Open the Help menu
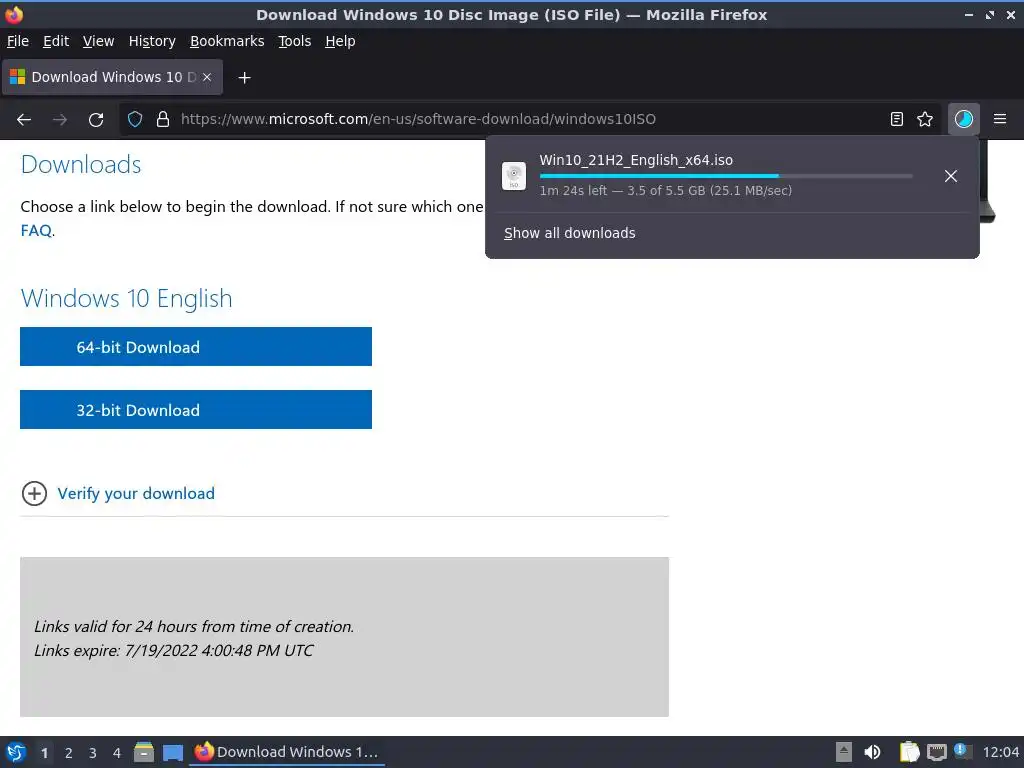This screenshot has width=1024, height=768. (340, 41)
